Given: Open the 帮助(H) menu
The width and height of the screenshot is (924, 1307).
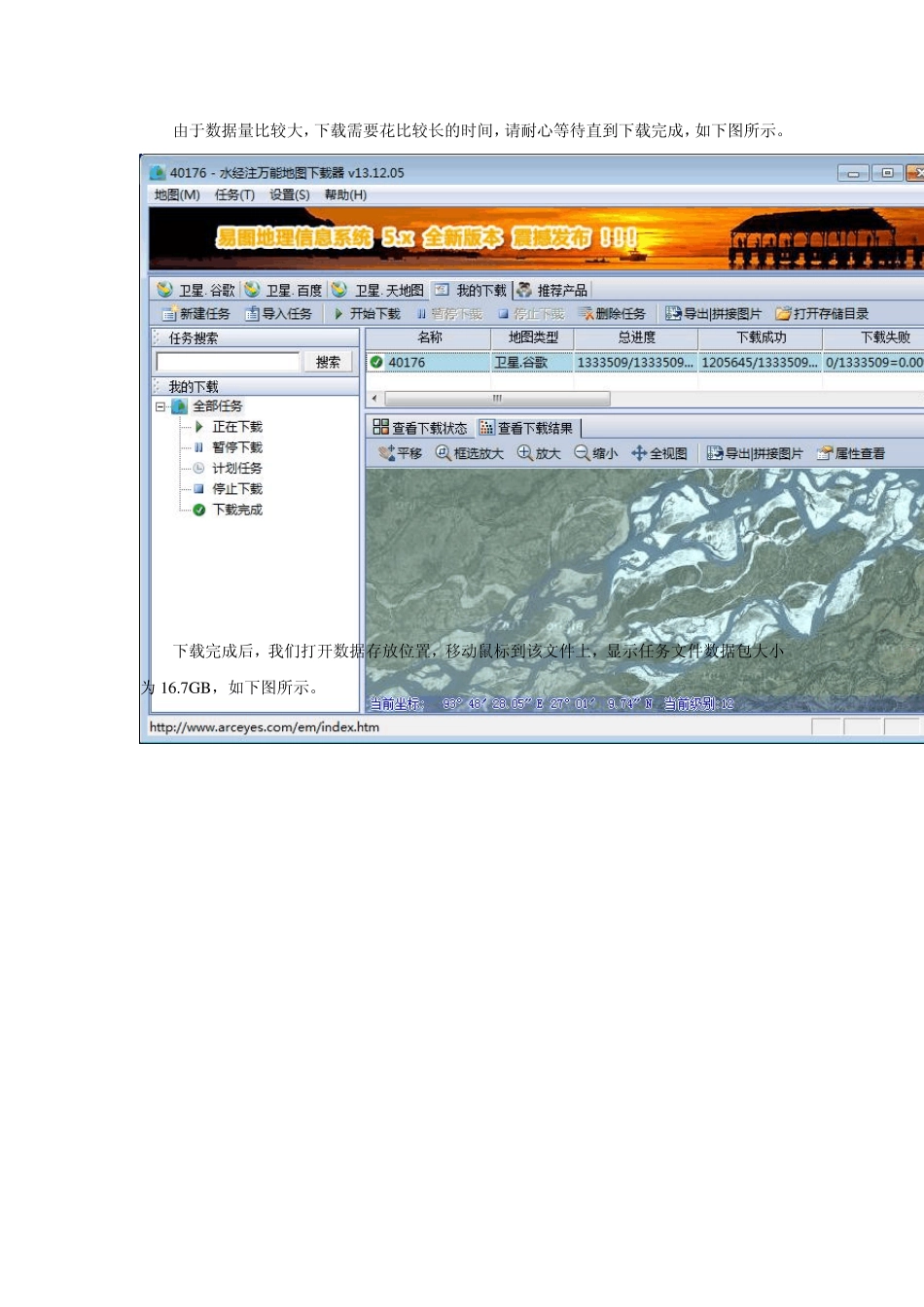Looking at the screenshot, I should [x=345, y=195].
